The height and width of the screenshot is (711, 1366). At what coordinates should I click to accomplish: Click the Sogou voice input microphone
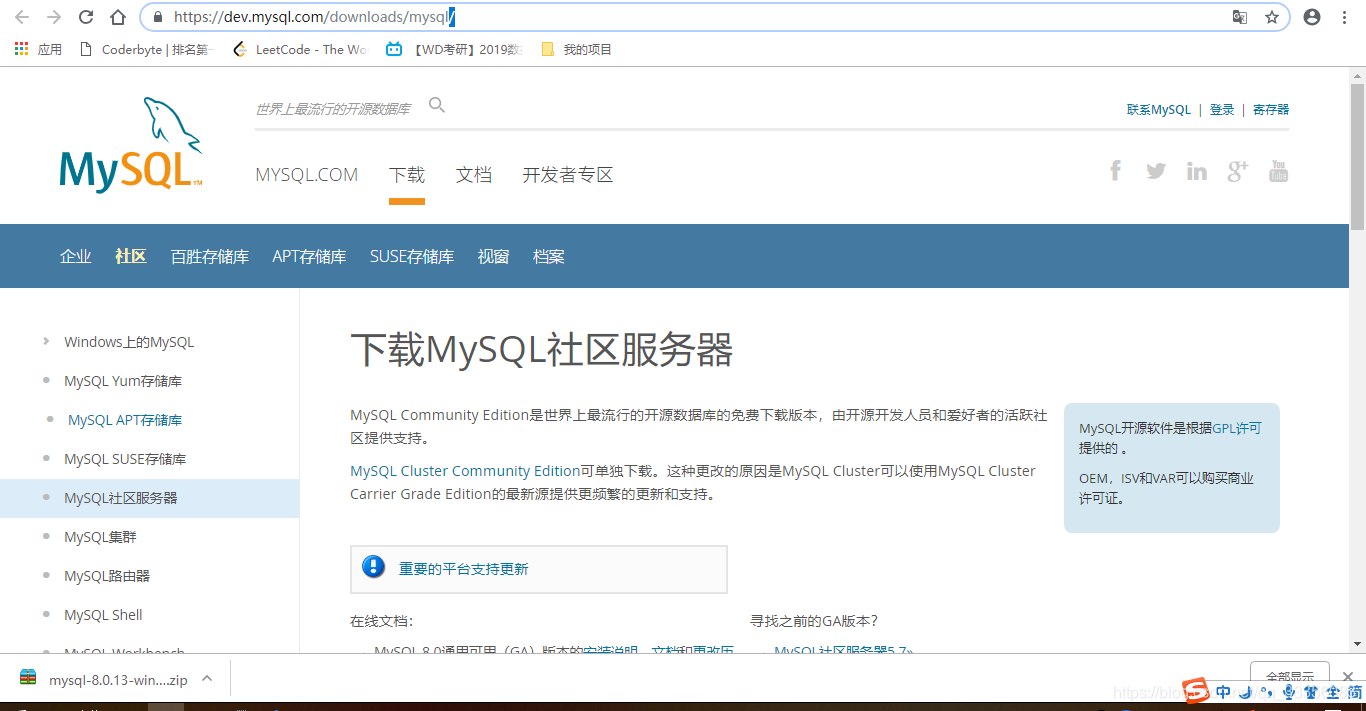tap(1289, 691)
